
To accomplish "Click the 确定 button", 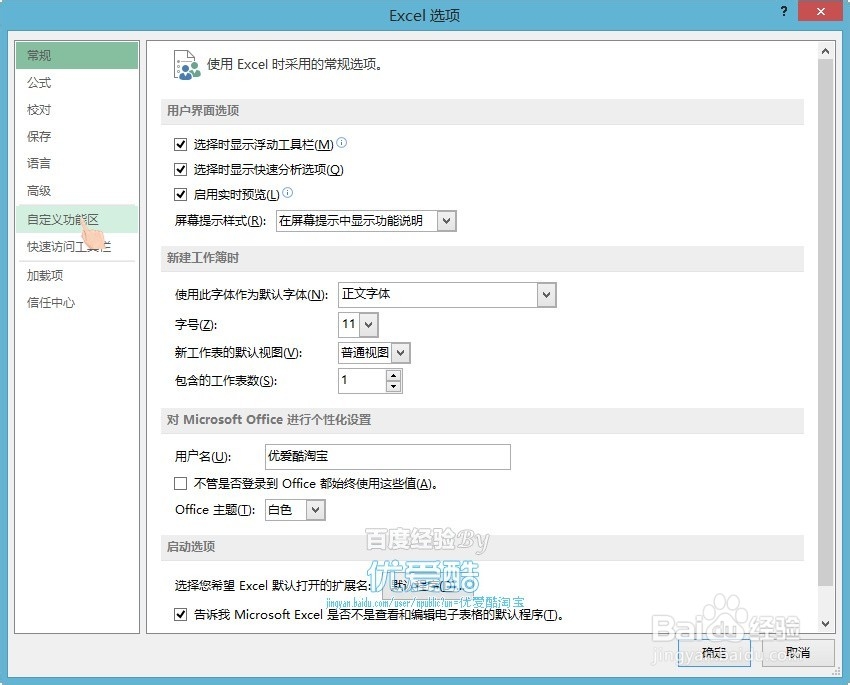I will point(714,652).
